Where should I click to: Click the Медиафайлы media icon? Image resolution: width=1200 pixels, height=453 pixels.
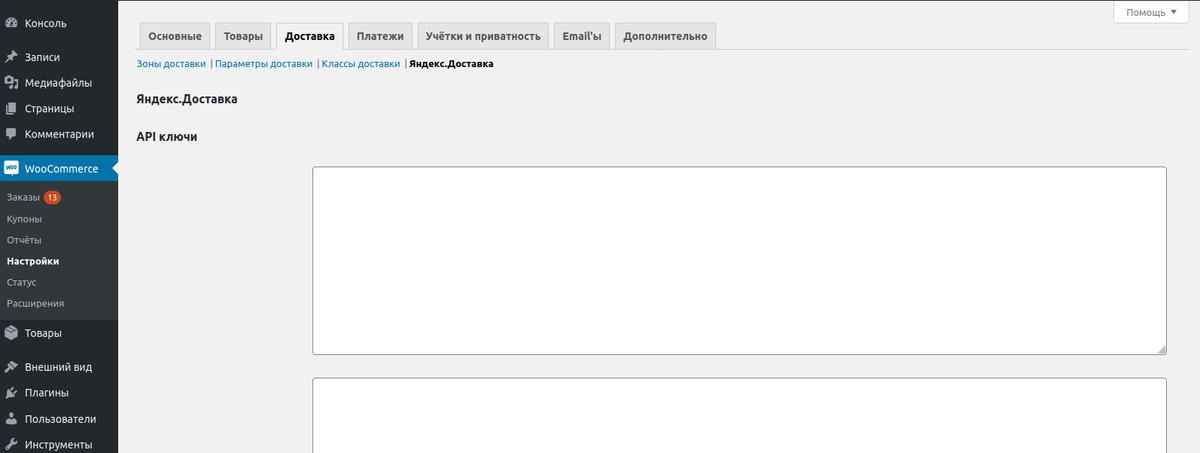[x=11, y=83]
